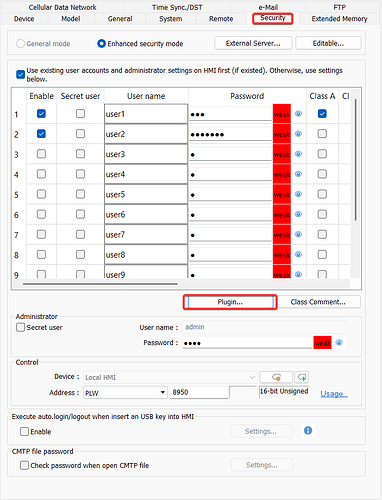Enable user3 account checkbox

point(41,154)
